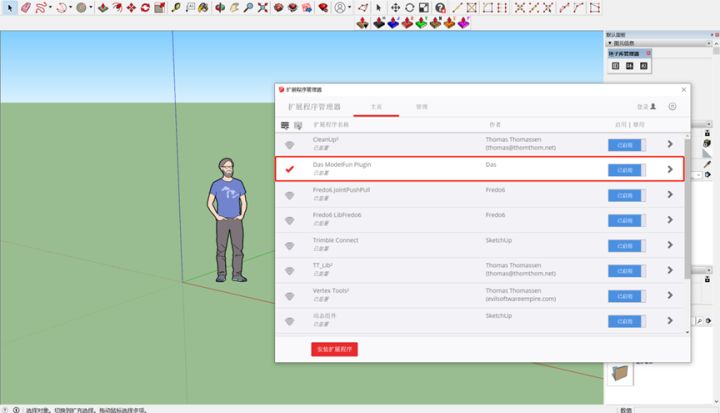The height and width of the screenshot is (413, 720).
Task: Click the Extension Manager list scrollbar
Action: [687, 209]
